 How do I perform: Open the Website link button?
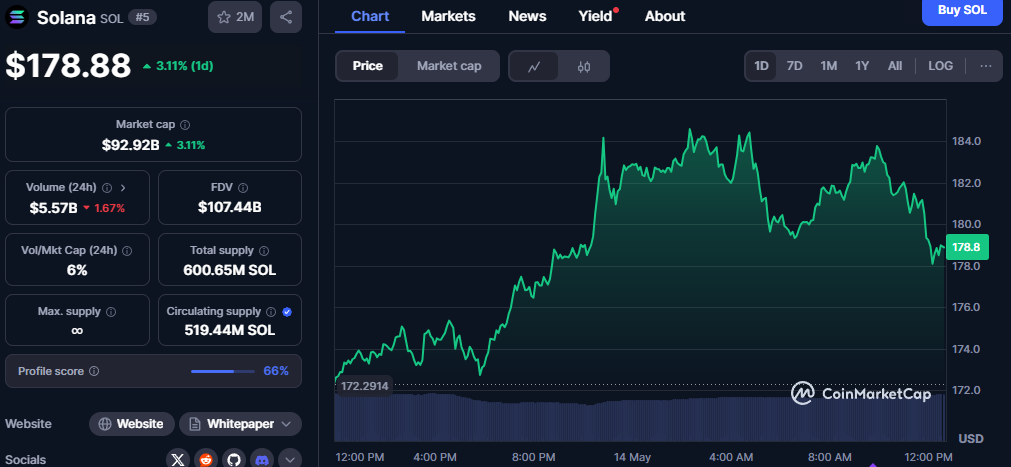[x=132, y=424]
